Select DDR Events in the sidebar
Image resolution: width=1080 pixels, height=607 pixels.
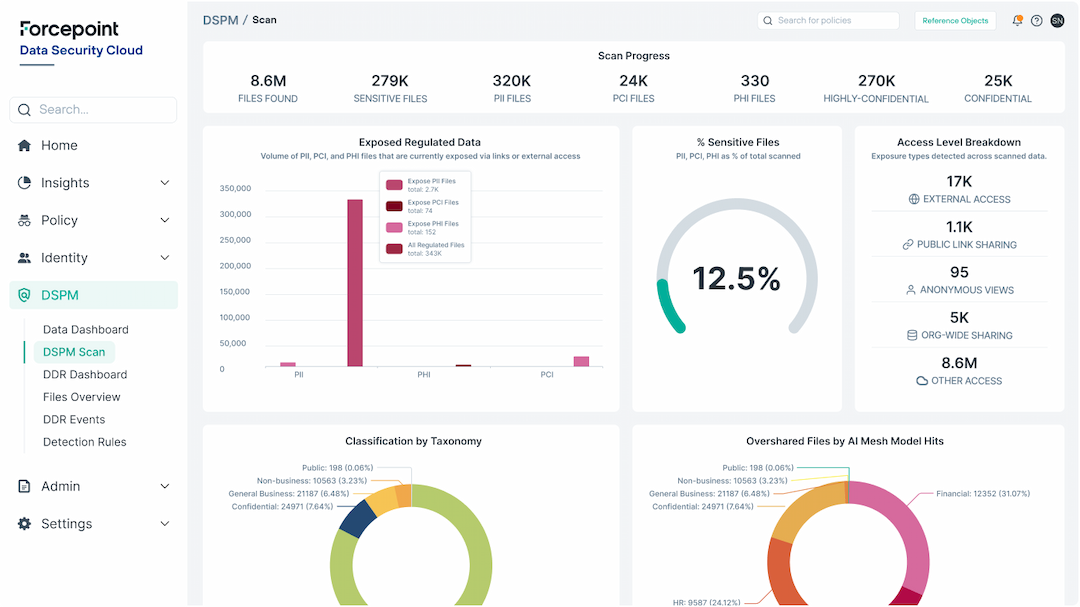pos(75,419)
